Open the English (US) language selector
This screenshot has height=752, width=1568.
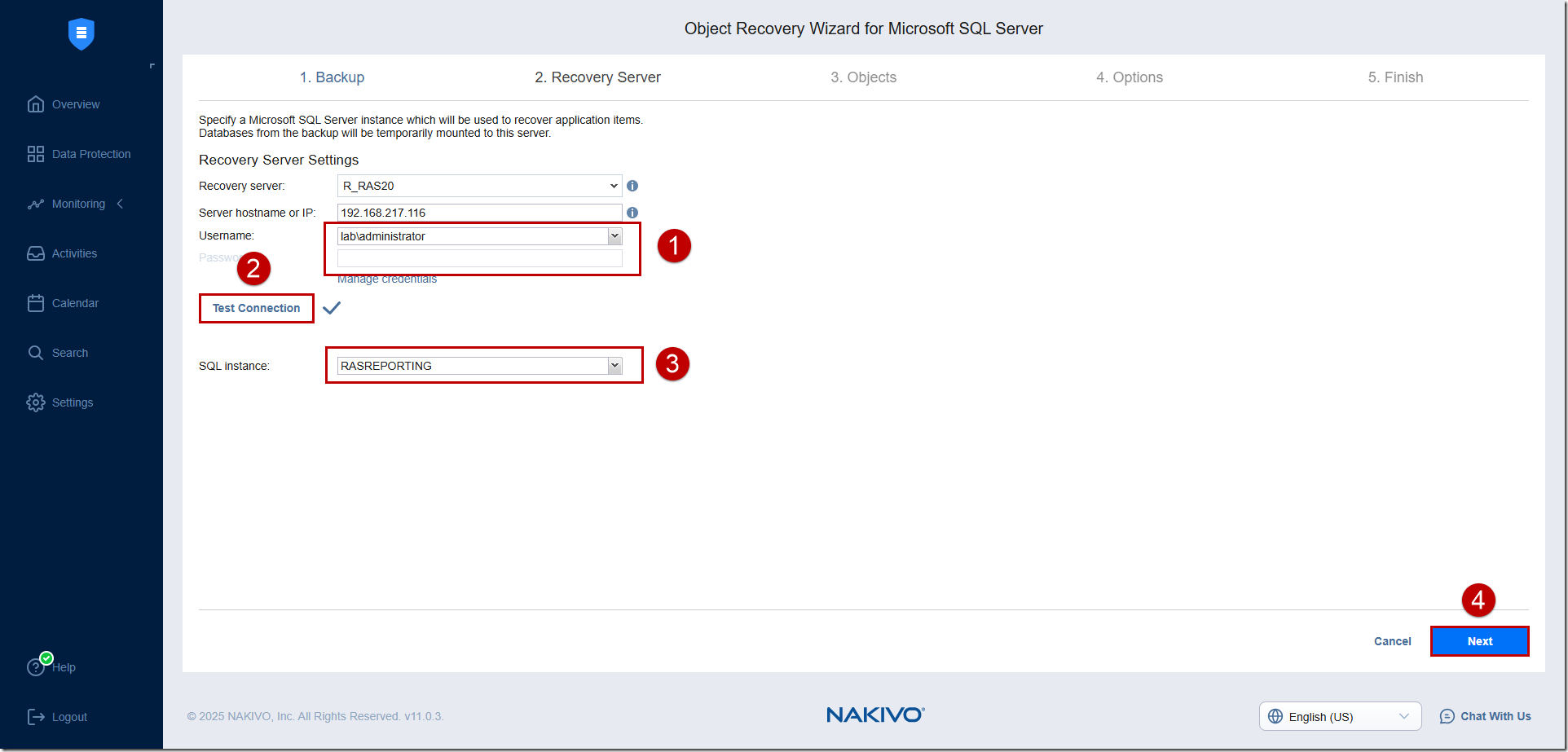pos(1340,716)
